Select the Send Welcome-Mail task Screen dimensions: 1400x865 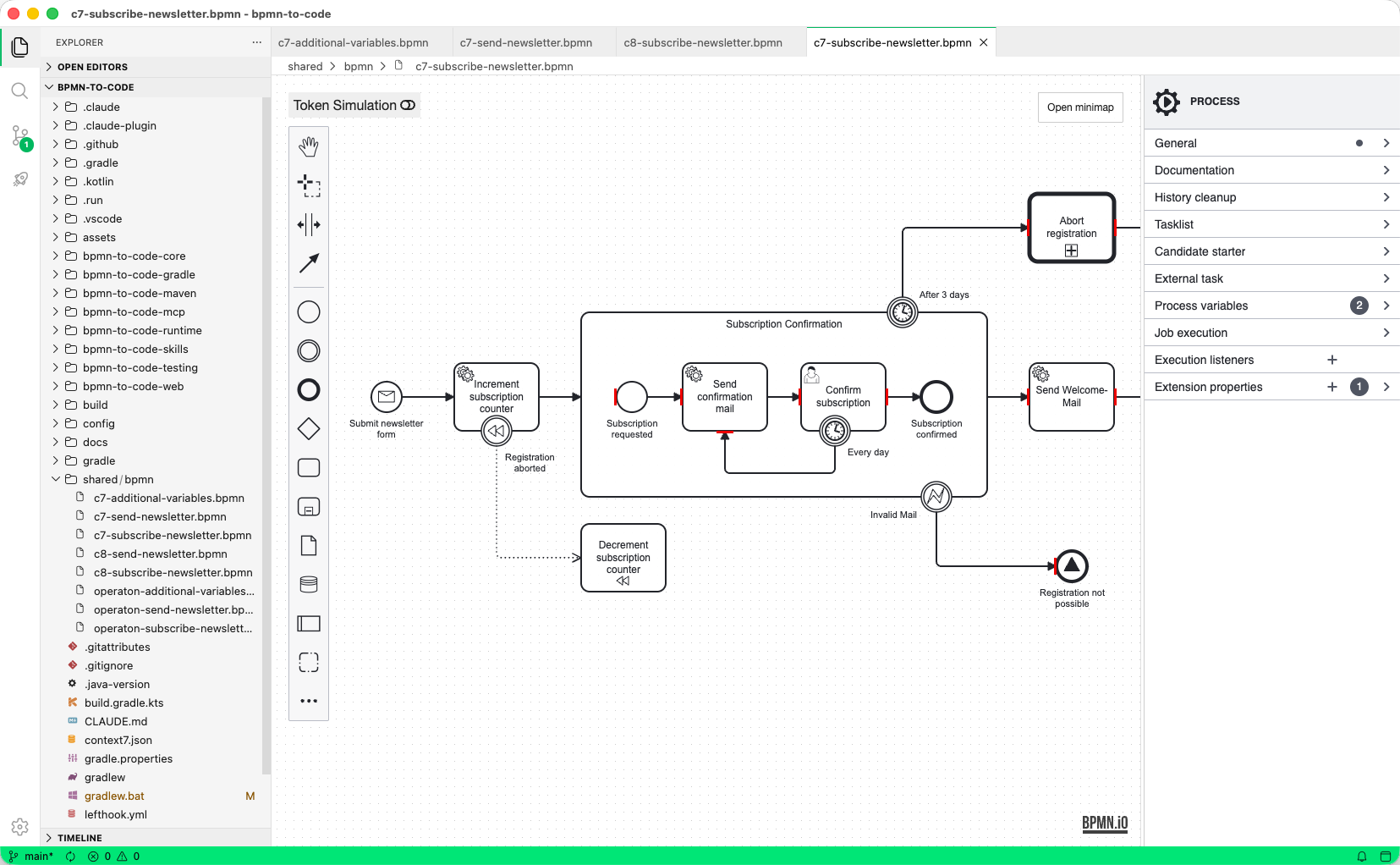(1072, 397)
